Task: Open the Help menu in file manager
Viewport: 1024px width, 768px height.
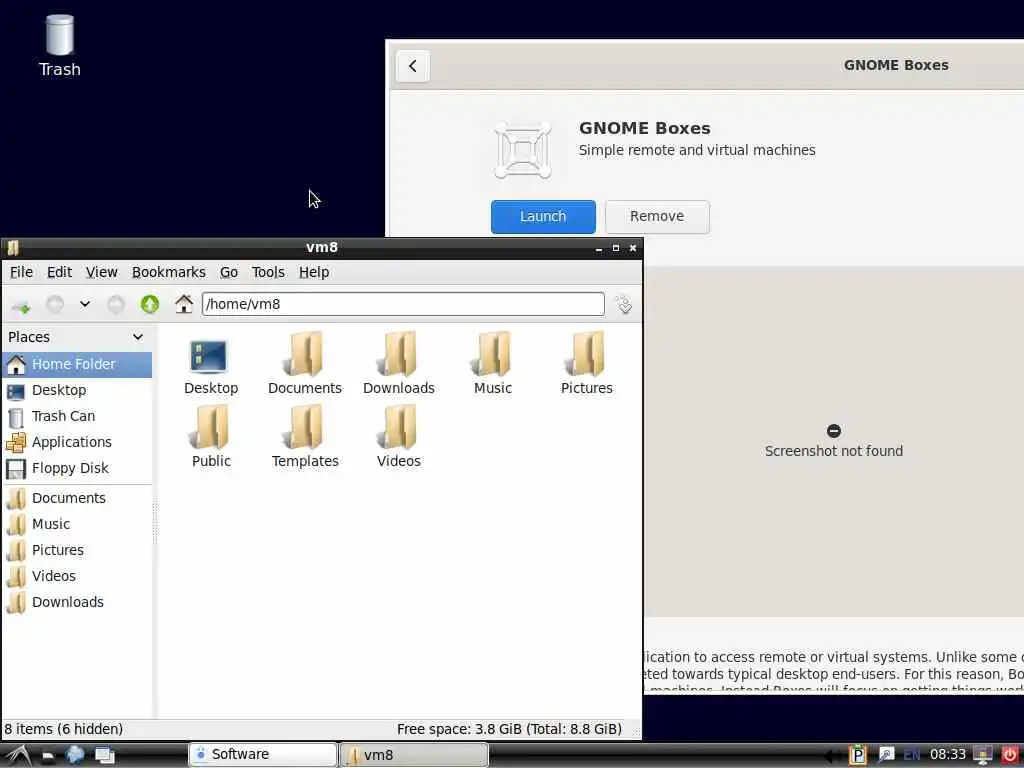Action: [314, 272]
